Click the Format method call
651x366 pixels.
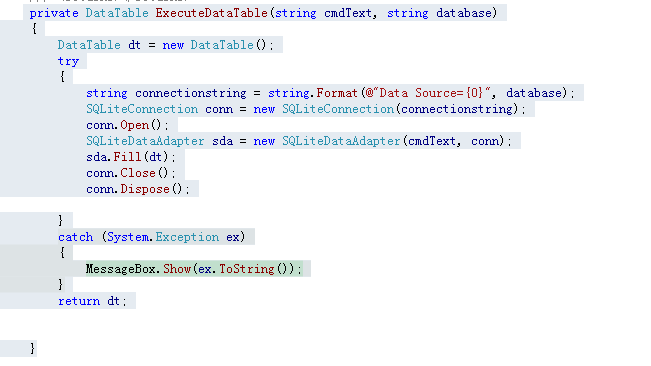(337, 93)
